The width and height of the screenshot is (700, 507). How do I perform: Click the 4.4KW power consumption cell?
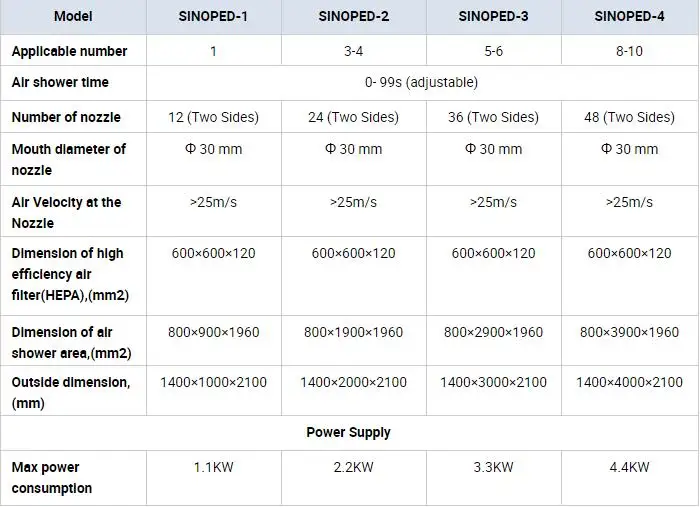629,467
